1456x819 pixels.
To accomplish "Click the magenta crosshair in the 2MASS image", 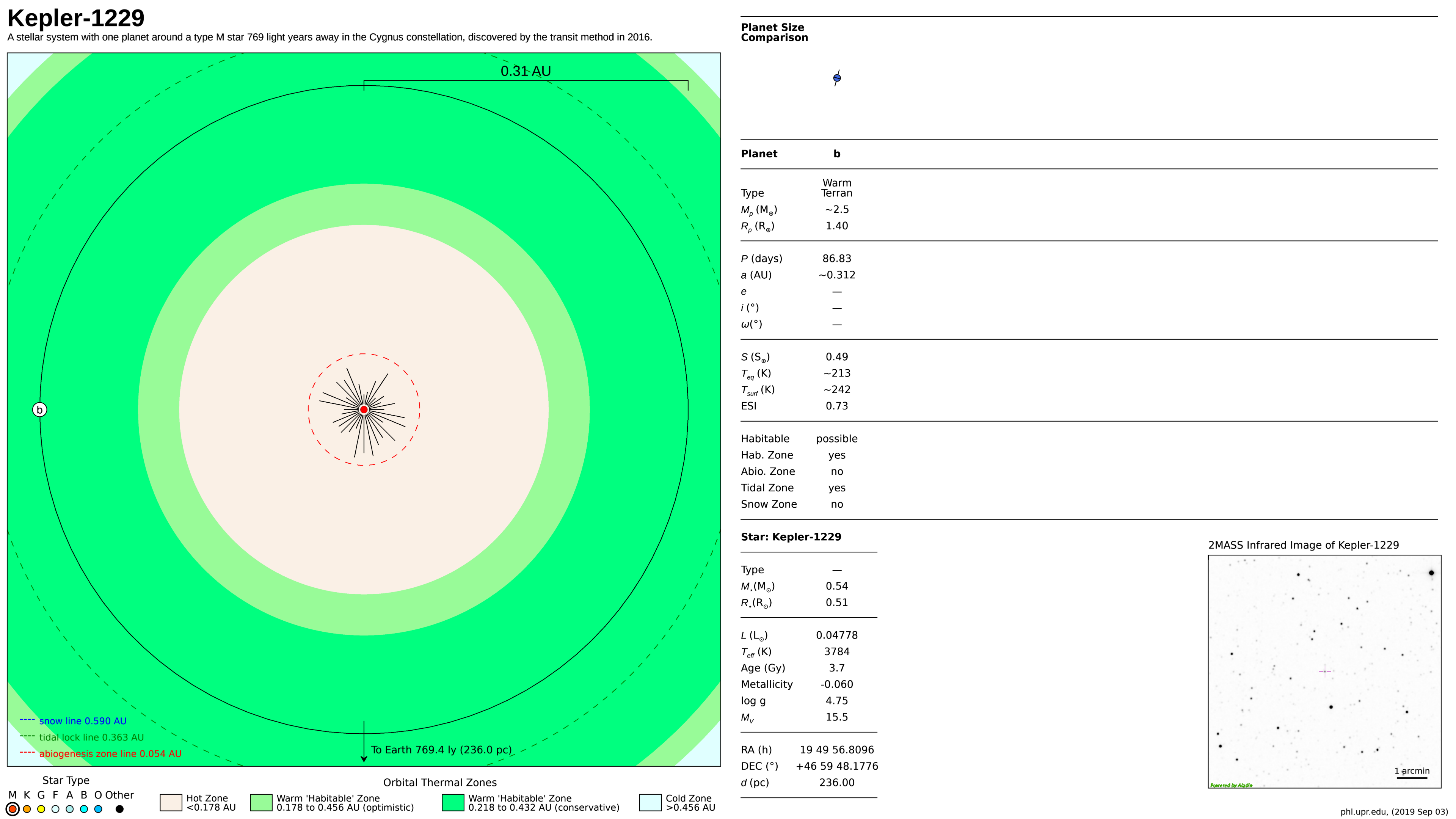I will pos(1325,672).
